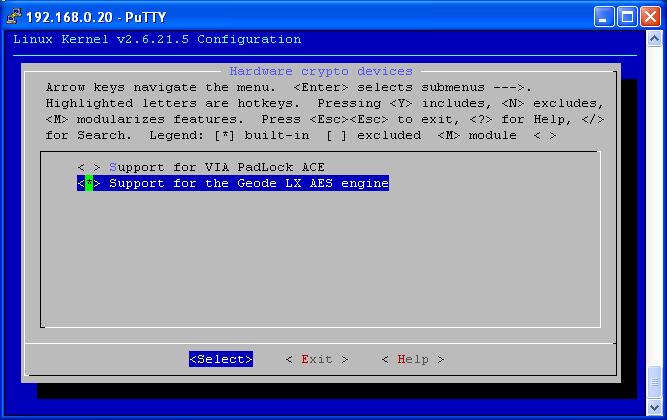Toggle the Geode LX AES engine asterisk
This screenshot has height=420, width=667.
(x=89, y=183)
